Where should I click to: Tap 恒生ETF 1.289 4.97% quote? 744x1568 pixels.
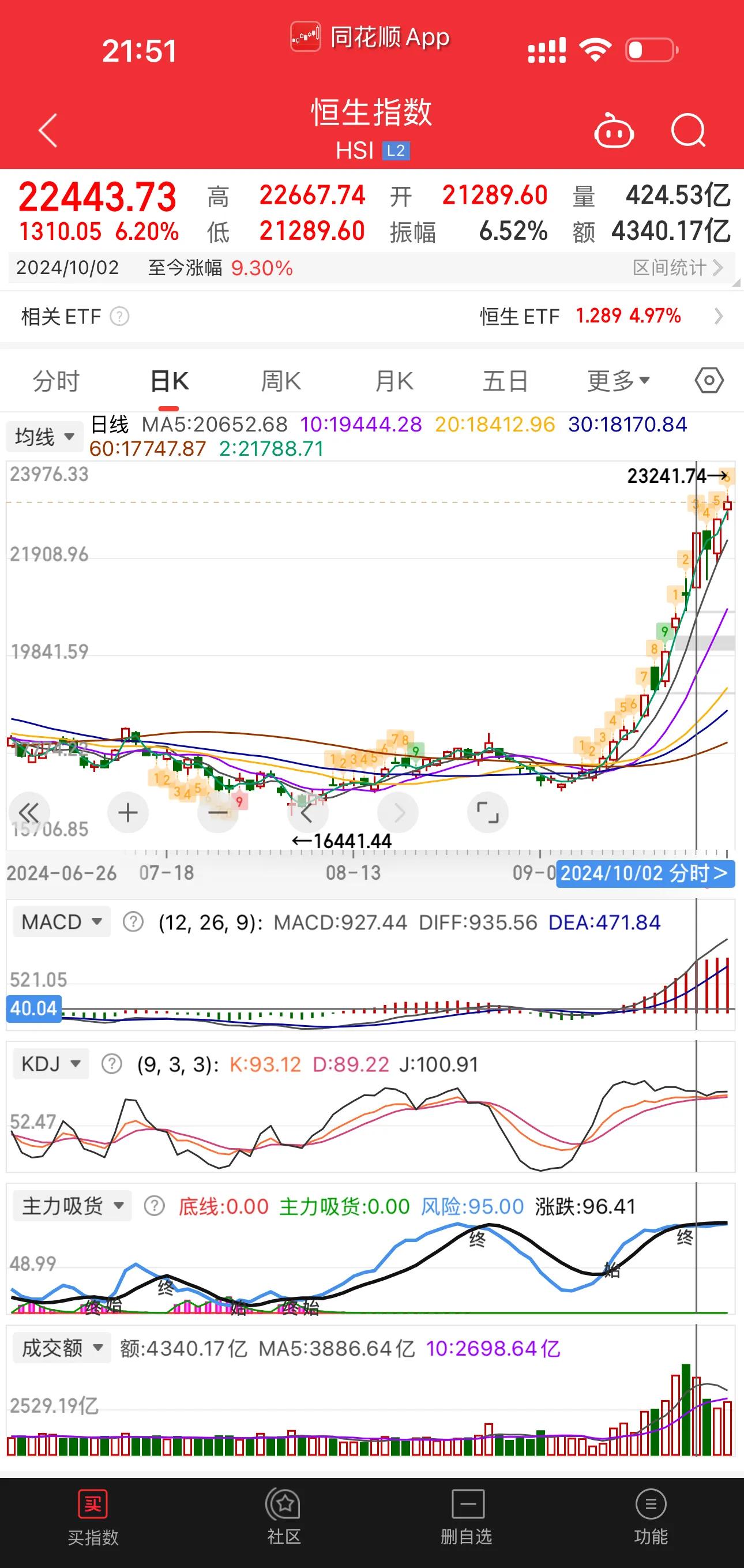580,317
